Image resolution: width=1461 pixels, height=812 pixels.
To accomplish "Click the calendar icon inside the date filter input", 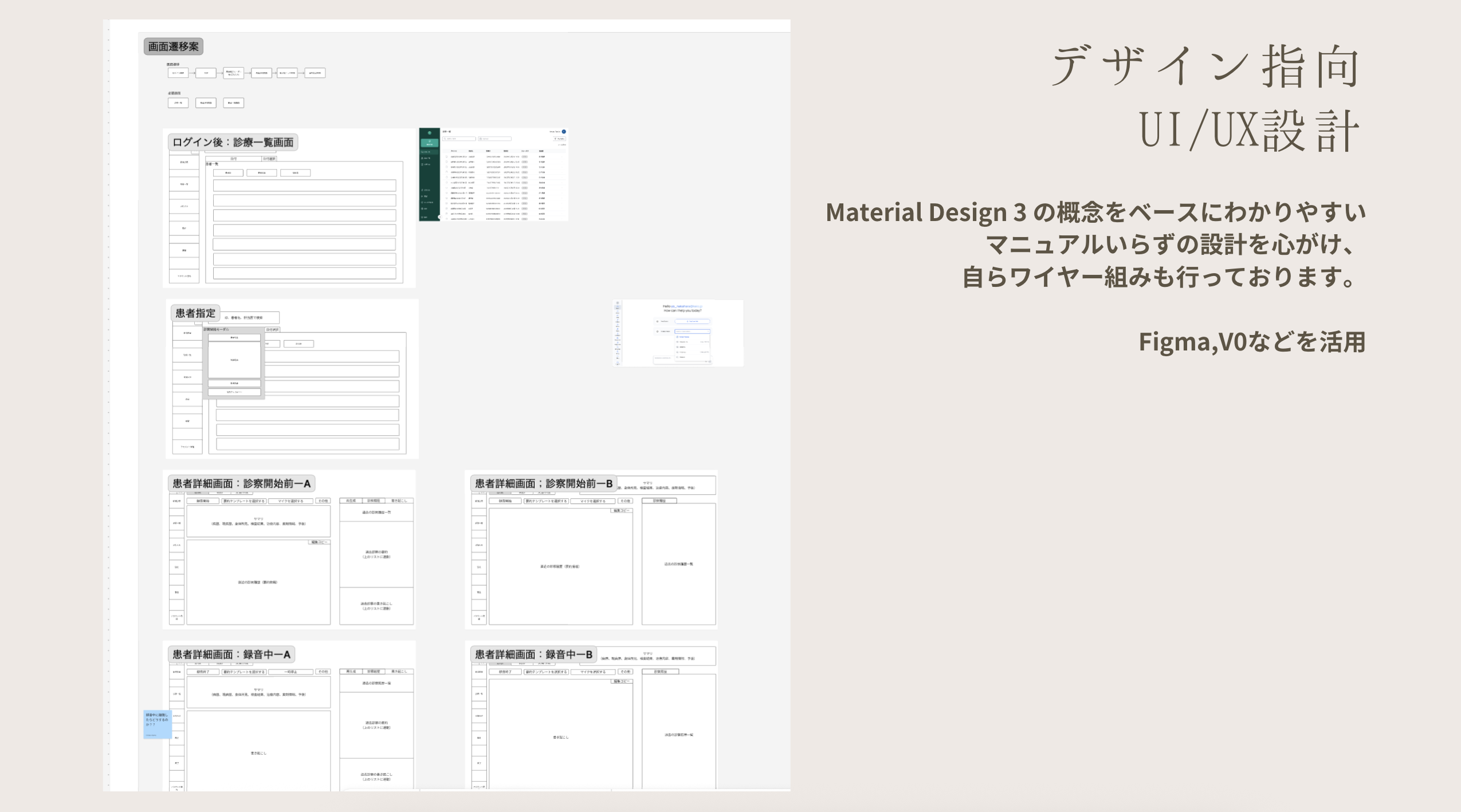I will 481,139.
